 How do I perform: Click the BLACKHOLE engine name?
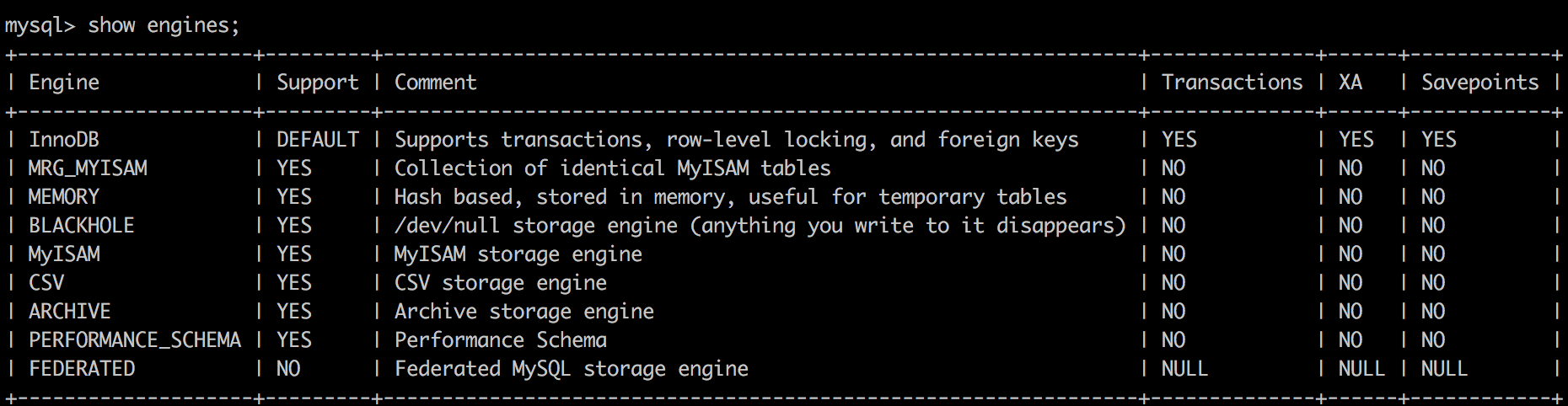tap(82, 226)
